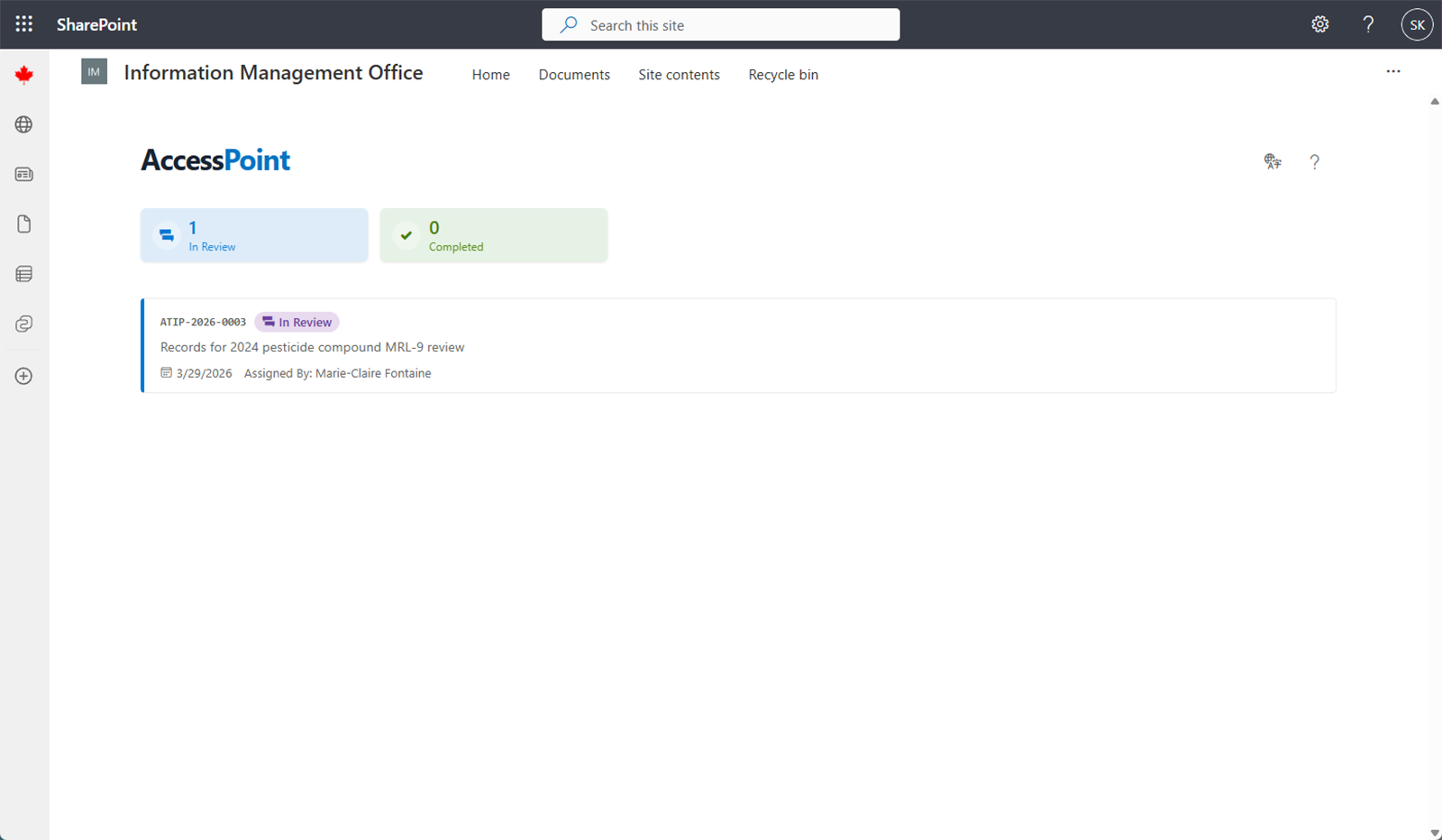This screenshot has height=840, width=1442.
Task: Click the language translation icon near AccessPoint title
Action: pos(1273,161)
